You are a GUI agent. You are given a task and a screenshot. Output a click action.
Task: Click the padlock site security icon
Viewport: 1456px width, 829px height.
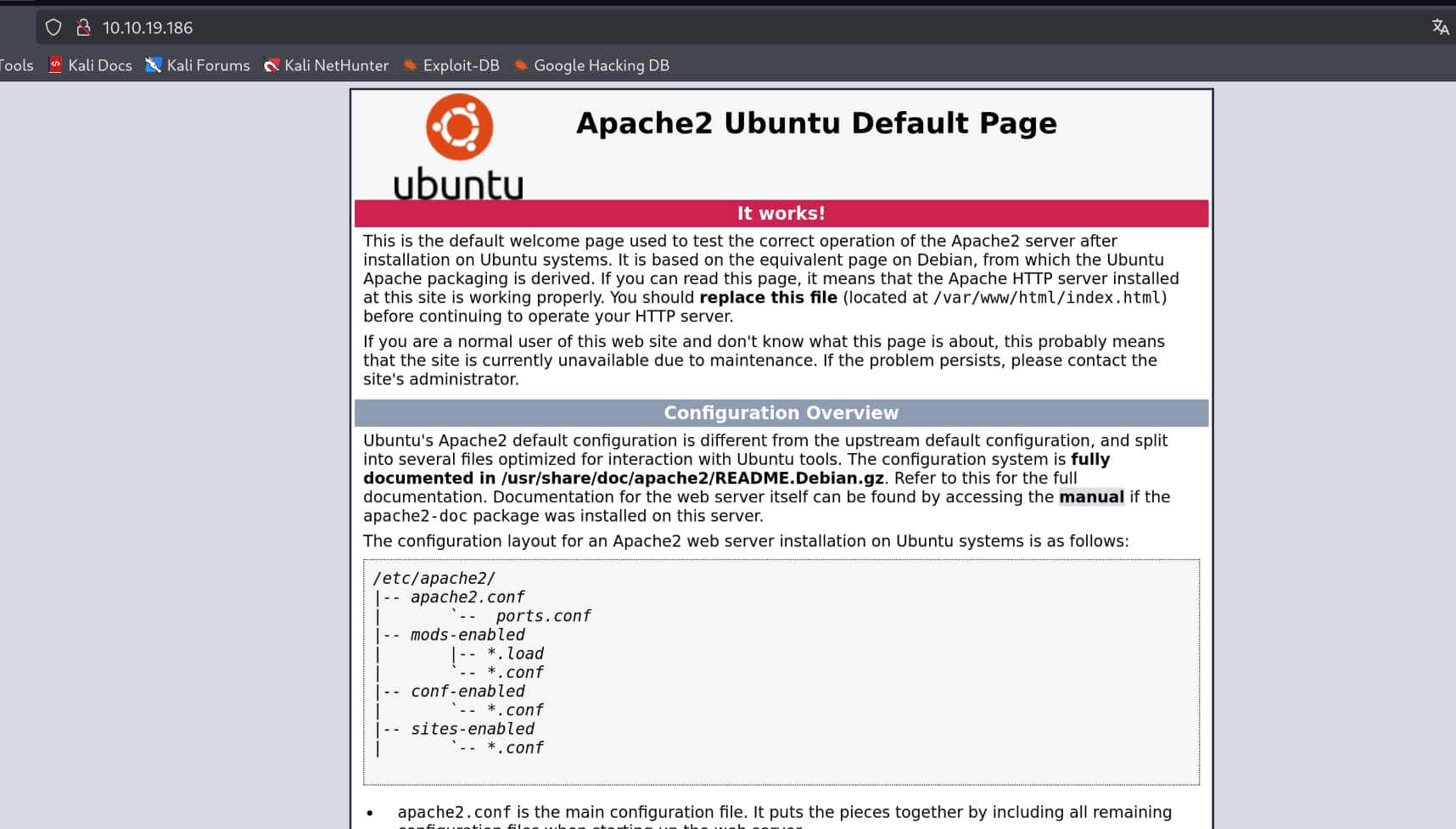[83, 27]
